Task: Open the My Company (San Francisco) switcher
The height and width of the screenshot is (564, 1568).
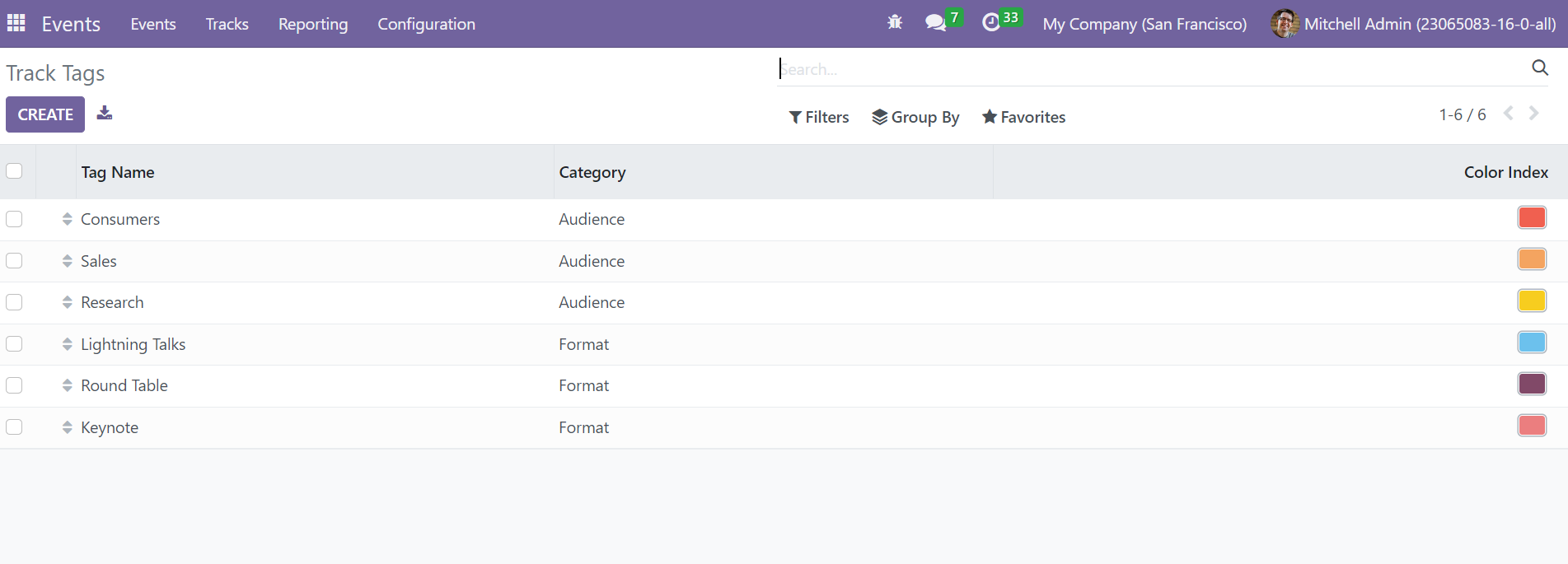Action: (1144, 24)
